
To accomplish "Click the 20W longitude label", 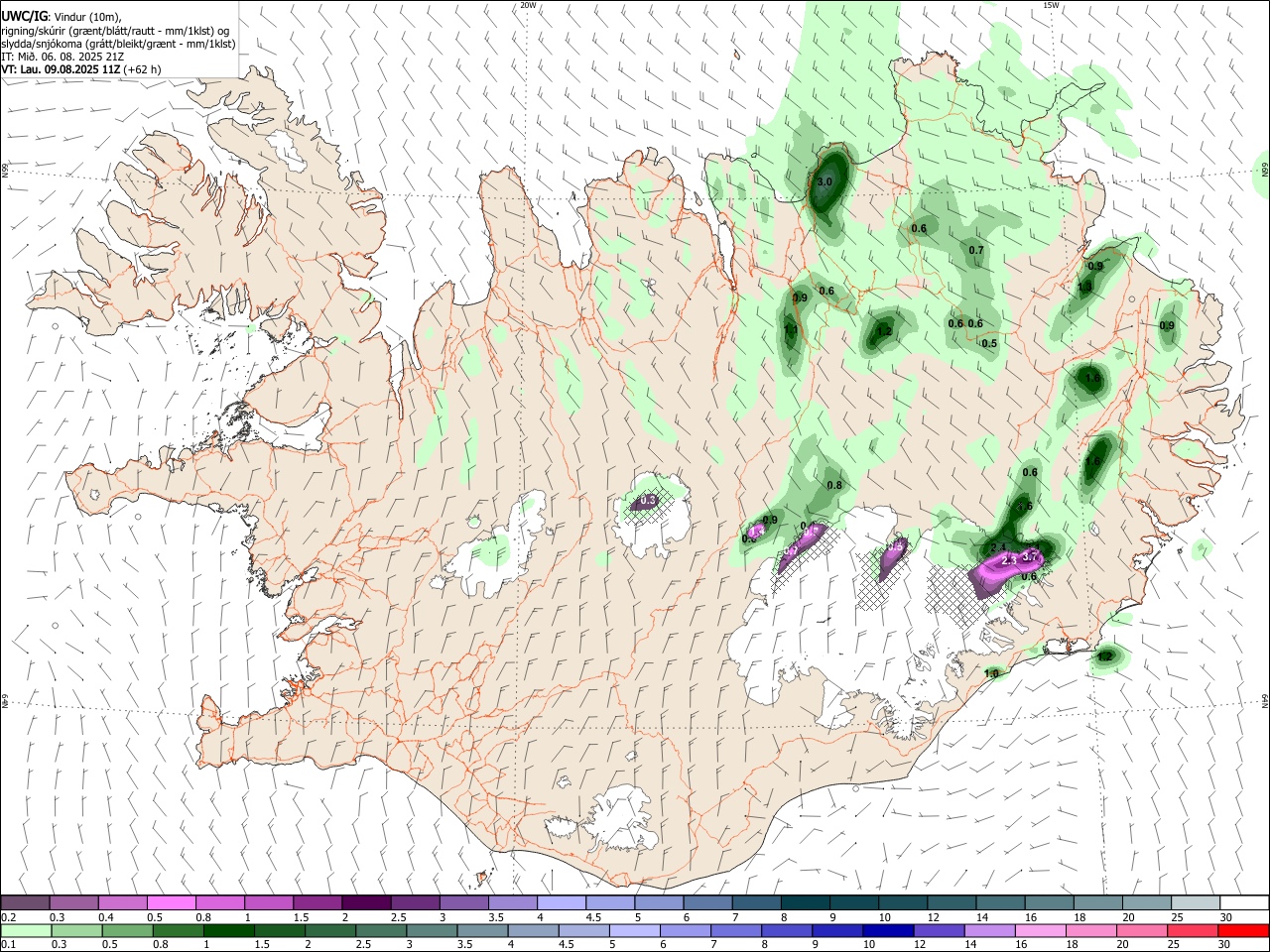I will click(x=528, y=5).
